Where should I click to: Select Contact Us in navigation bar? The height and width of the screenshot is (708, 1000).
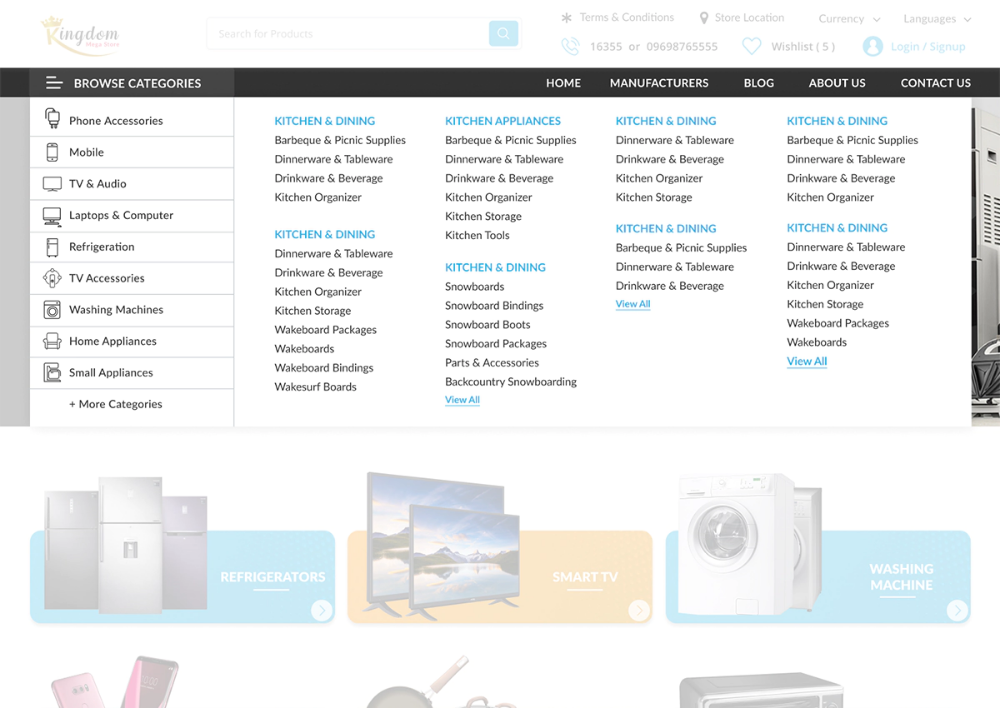pos(935,83)
